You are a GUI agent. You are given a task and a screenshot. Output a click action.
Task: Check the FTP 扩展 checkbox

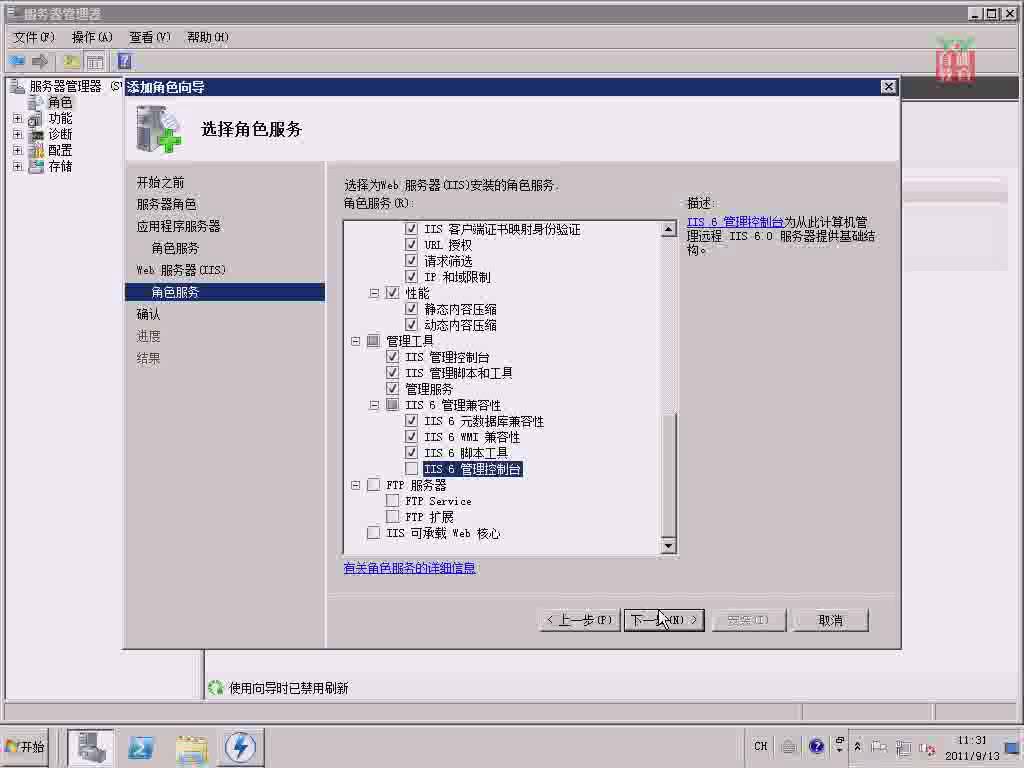tap(392, 517)
